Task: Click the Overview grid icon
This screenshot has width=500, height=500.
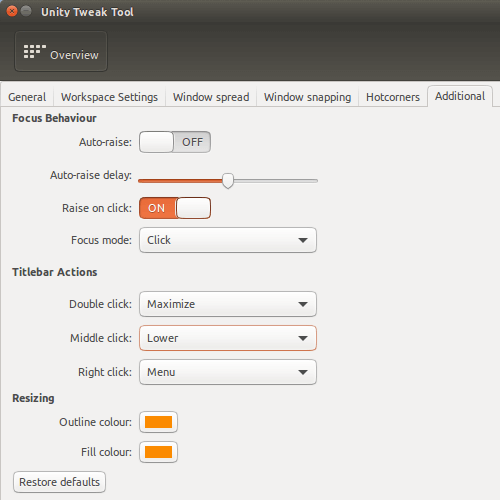Action: pyautogui.click(x=34, y=52)
